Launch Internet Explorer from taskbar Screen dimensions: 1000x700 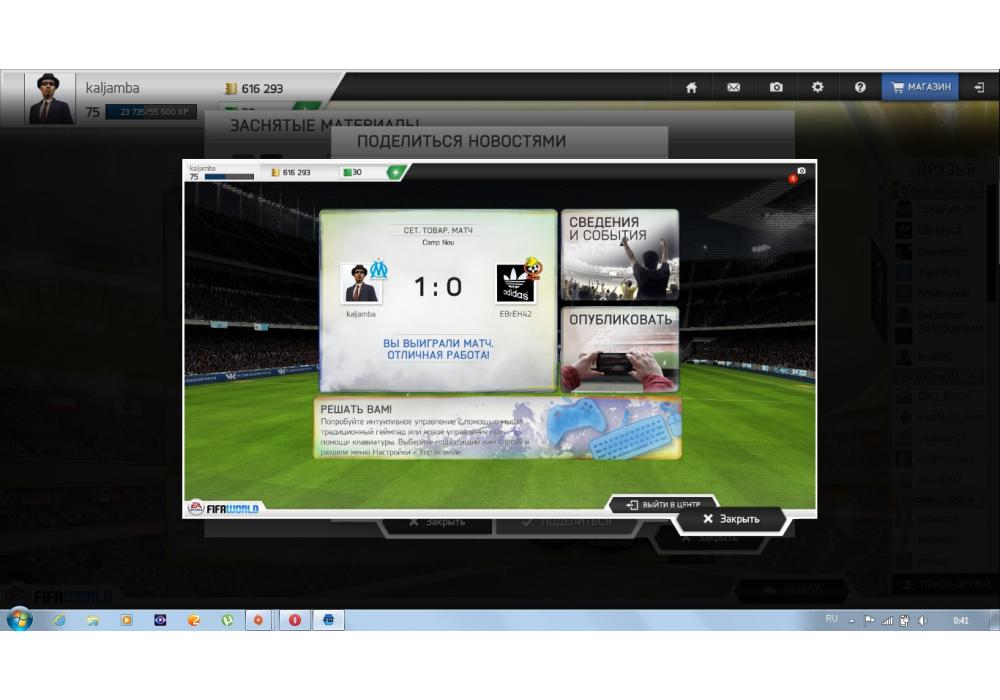pos(59,620)
